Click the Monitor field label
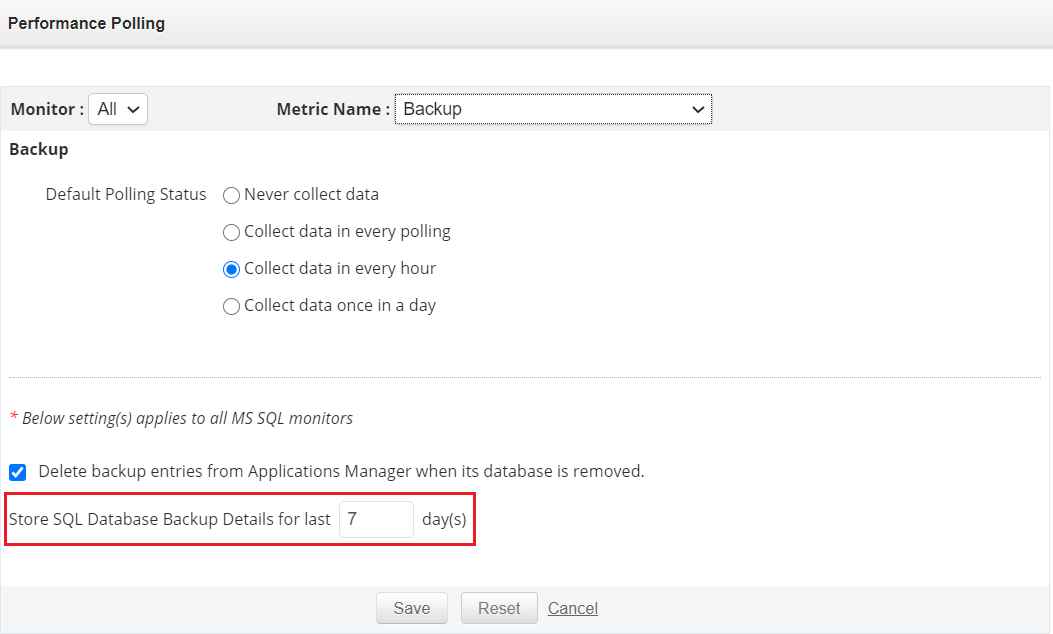 (x=47, y=109)
